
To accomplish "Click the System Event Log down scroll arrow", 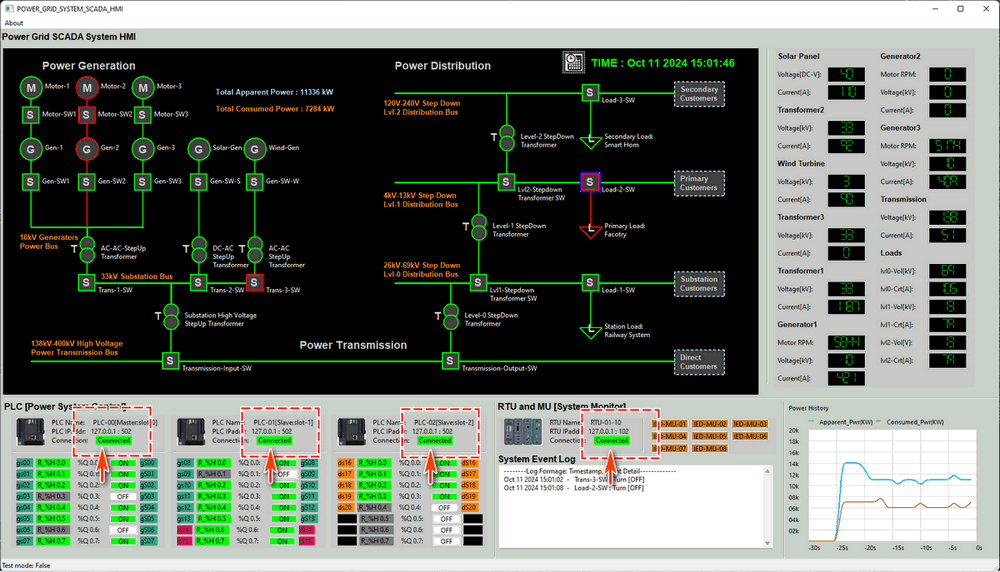I will coord(767,543).
